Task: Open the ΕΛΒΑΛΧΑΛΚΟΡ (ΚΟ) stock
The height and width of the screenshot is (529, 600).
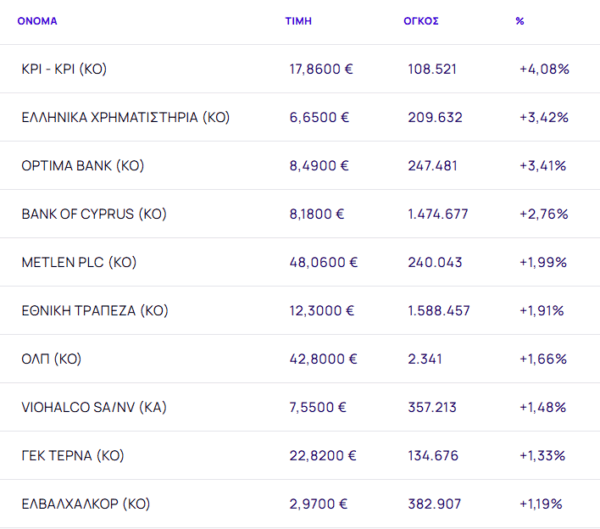Action: [x=86, y=504]
